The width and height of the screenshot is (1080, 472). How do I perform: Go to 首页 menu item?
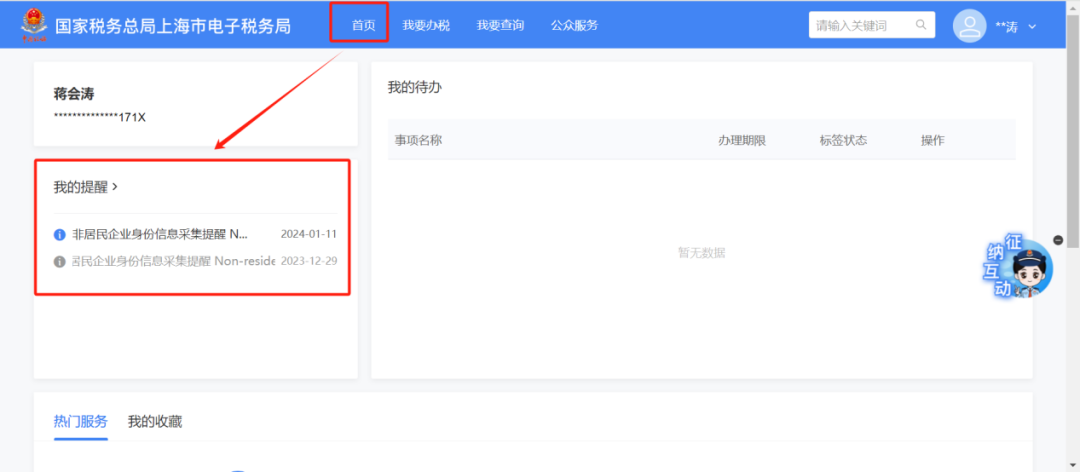pyautogui.click(x=364, y=26)
